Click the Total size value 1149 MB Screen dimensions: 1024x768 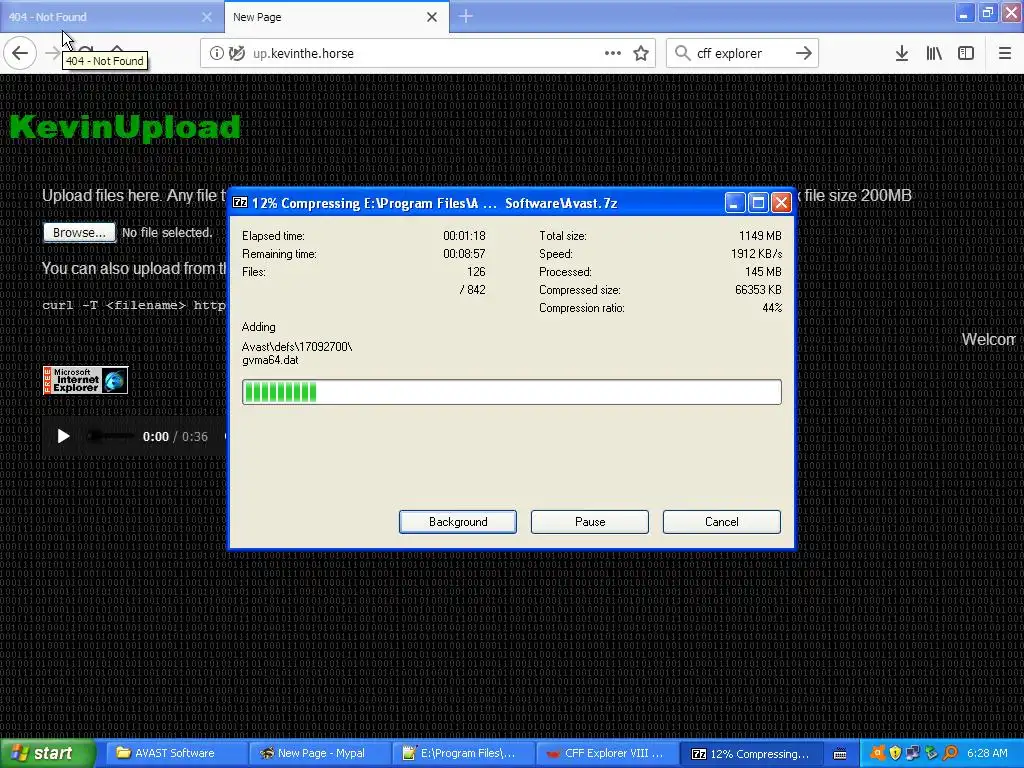click(760, 236)
